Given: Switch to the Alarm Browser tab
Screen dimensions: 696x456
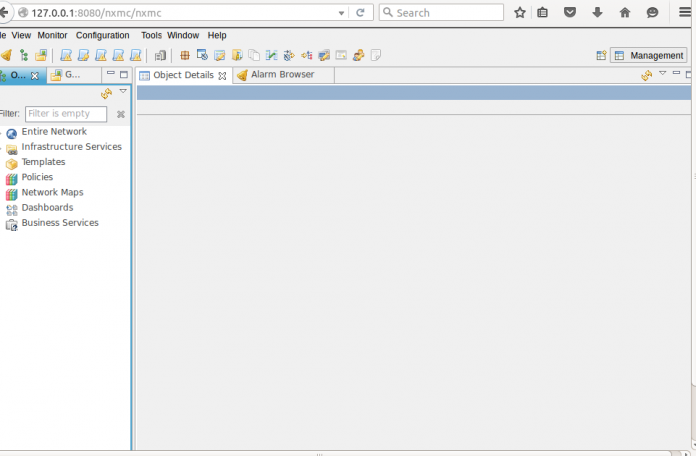Looking at the screenshot, I should pyautogui.click(x=283, y=75).
